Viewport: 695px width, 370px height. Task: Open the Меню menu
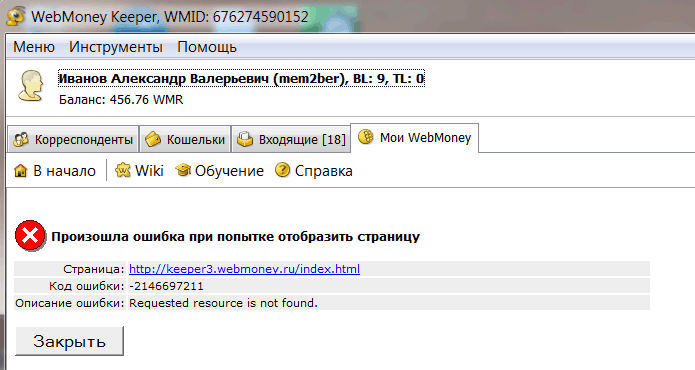pos(34,47)
